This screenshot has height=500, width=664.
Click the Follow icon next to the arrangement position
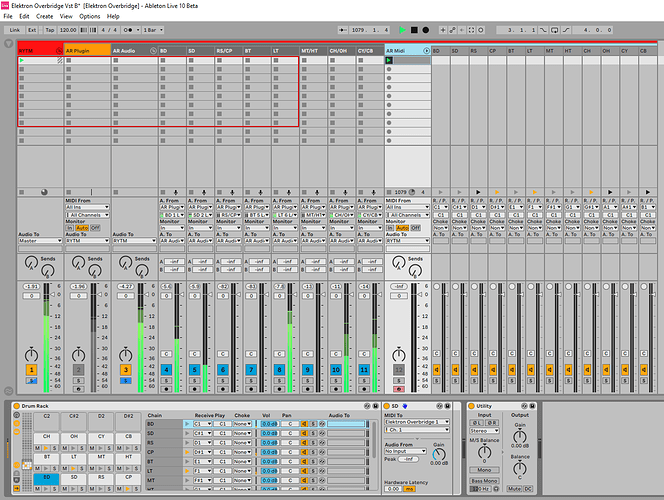pos(343,30)
